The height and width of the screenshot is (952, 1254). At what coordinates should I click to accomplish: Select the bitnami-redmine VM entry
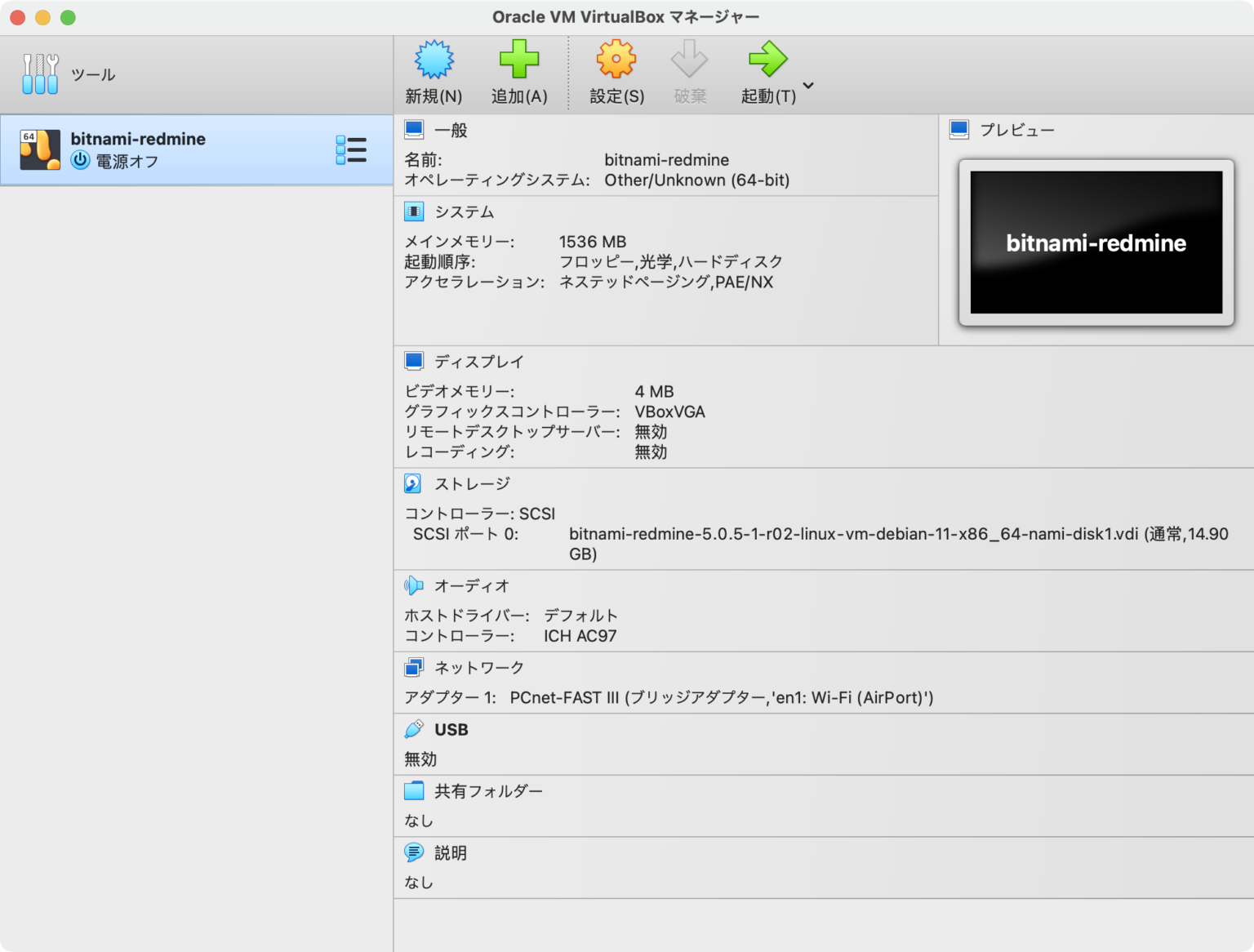(163, 149)
